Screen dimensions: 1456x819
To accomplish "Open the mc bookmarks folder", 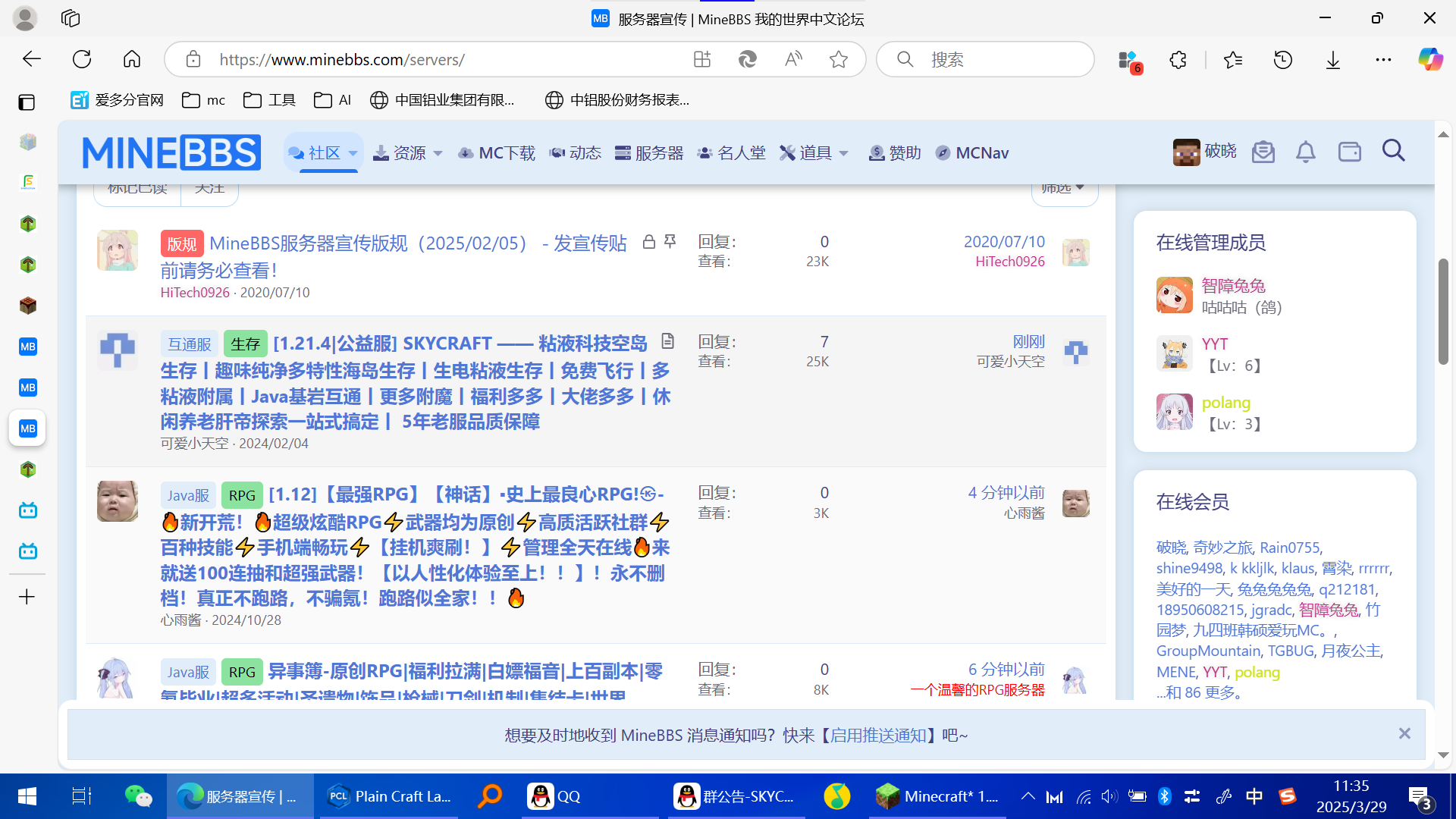I will (x=204, y=100).
